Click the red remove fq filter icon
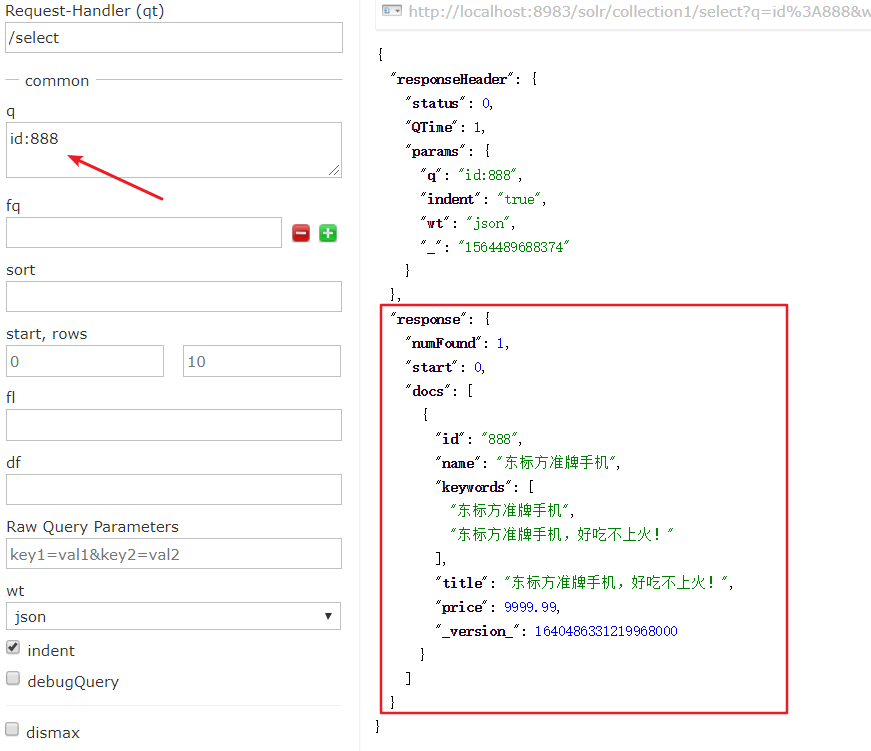 pyautogui.click(x=301, y=233)
